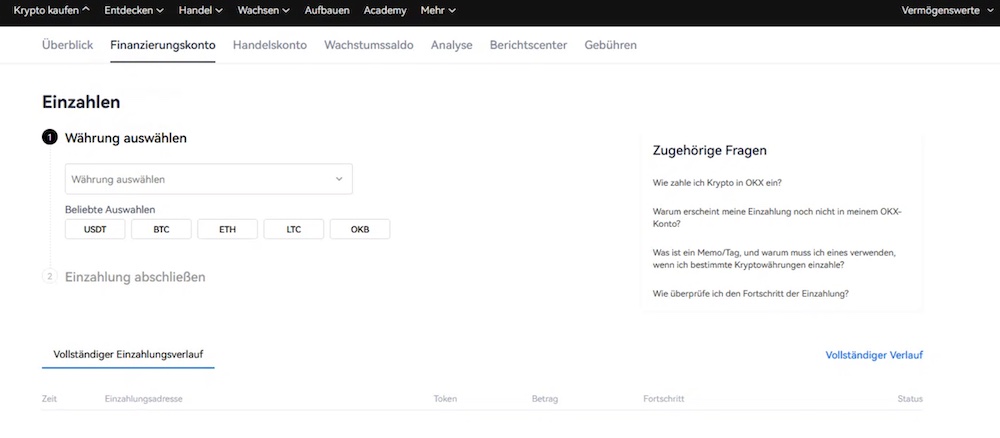The image size is (1000, 438).
Task: Select the Vollständiger Einzahlungsverlauf tab
Action: pyautogui.click(x=128, y=354)
